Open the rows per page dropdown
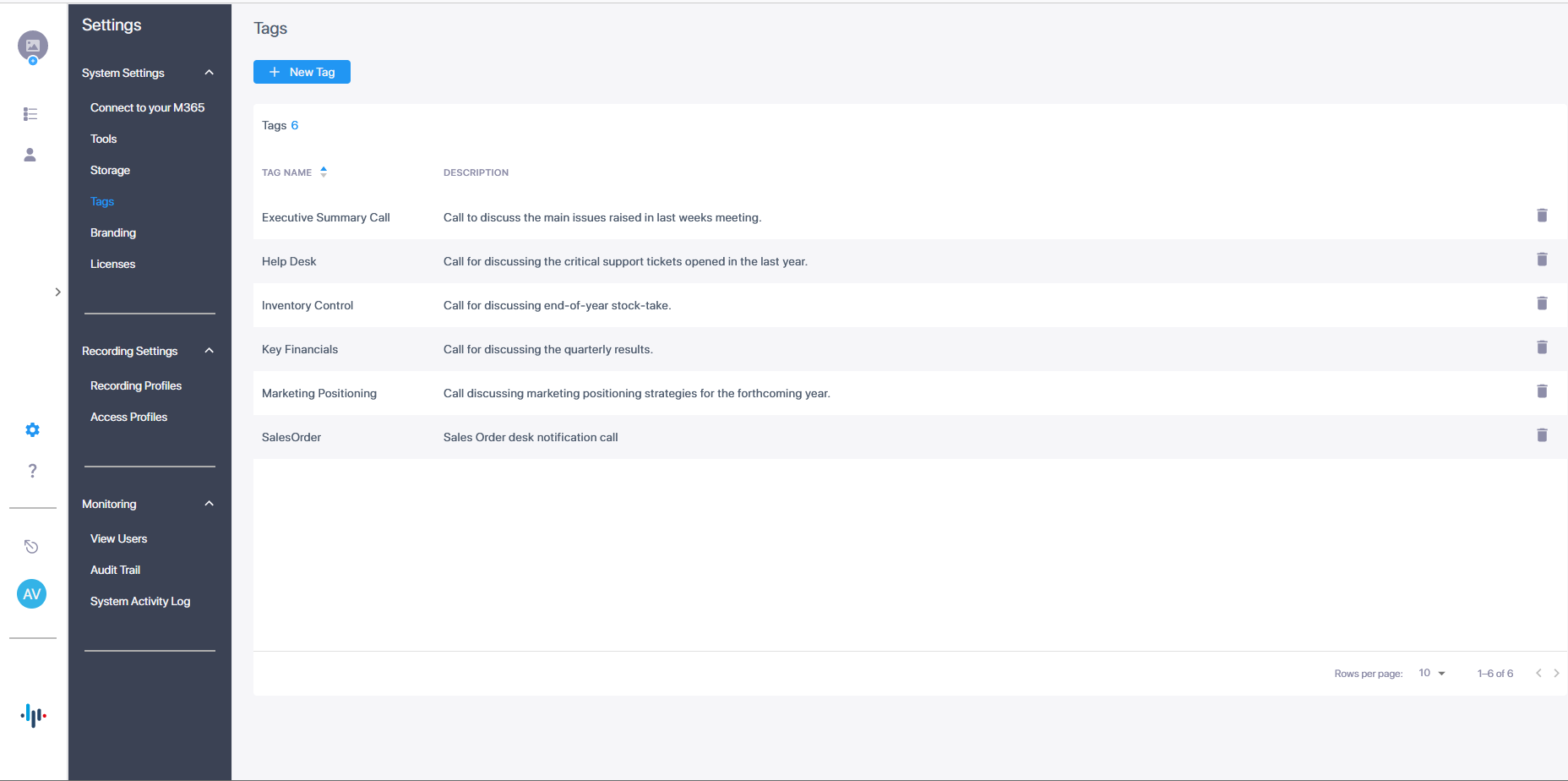1568x781 pixels. pos(1432,674)
